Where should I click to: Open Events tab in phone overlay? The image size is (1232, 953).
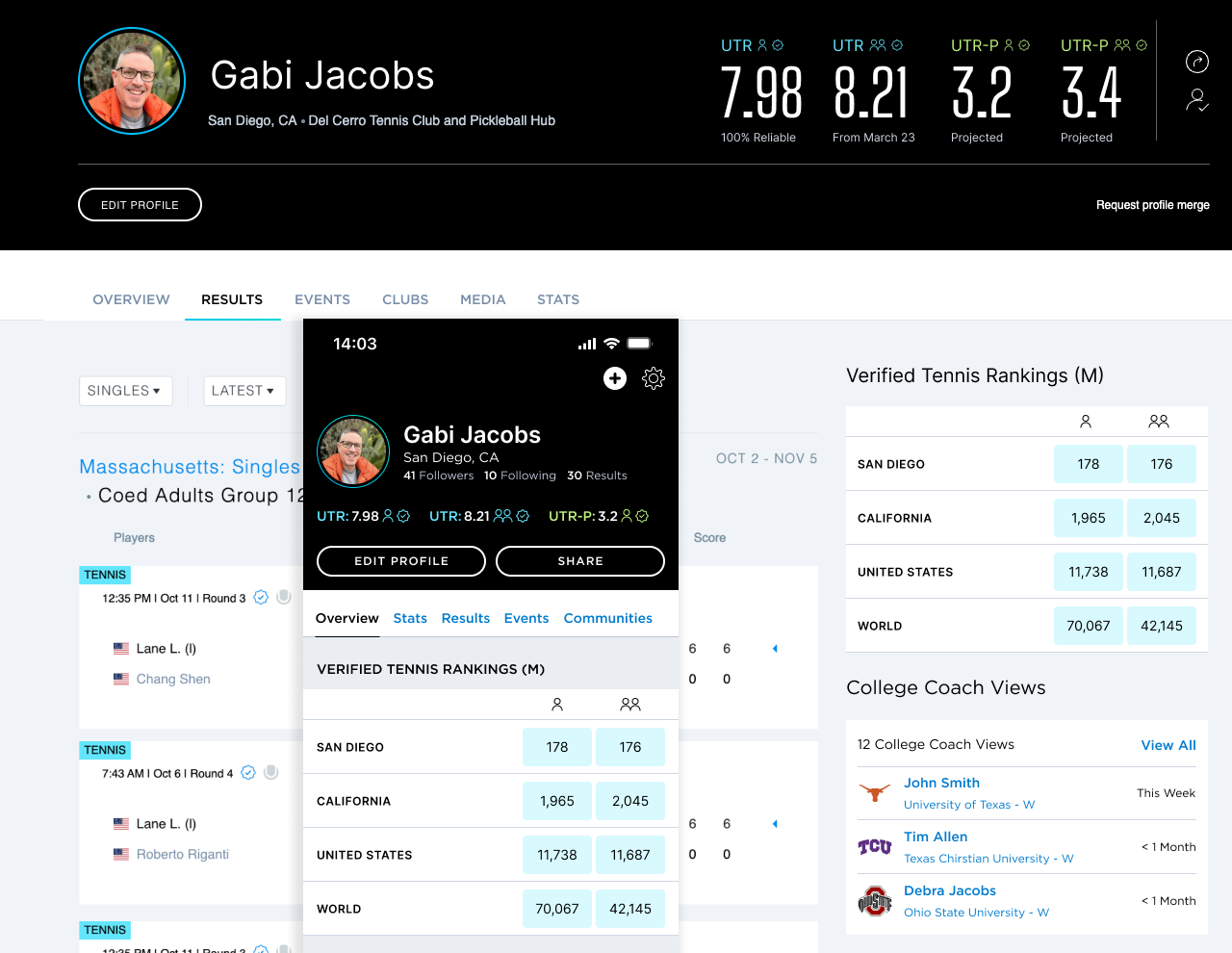tap(526, 618)
